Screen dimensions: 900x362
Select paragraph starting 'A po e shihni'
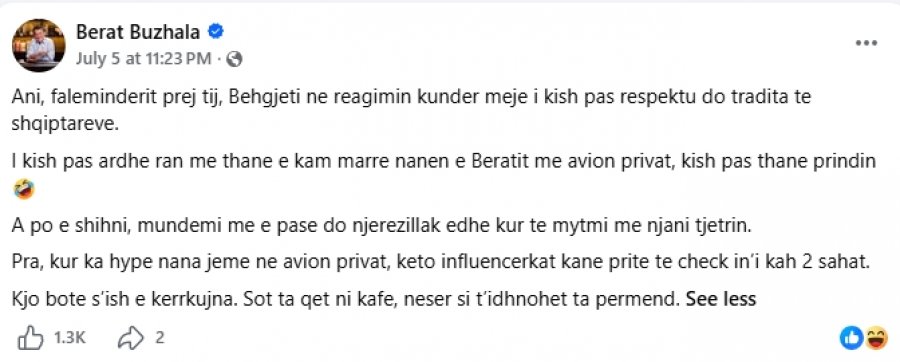[381, 226]
